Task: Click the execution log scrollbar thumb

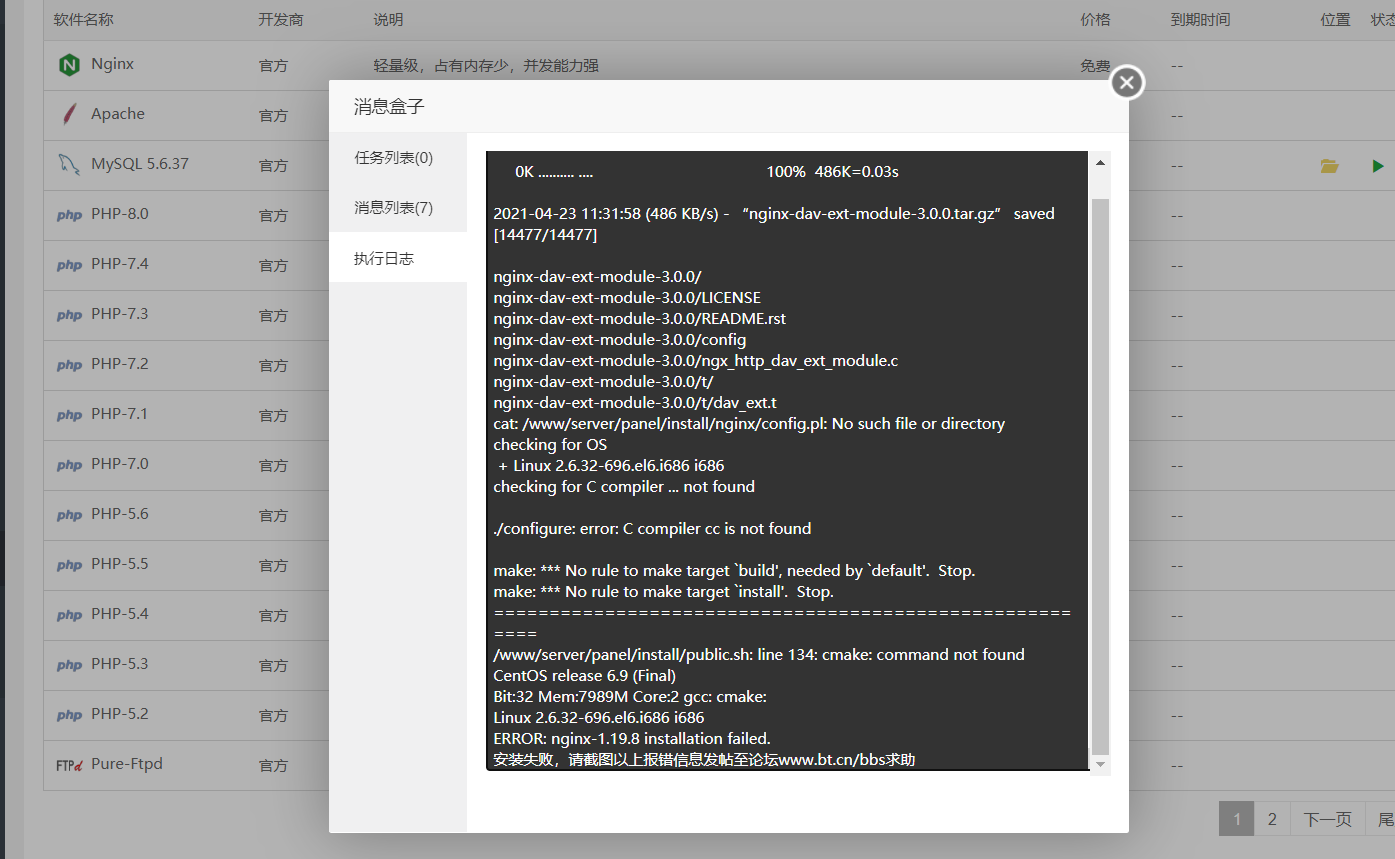Action: click(1100, 476)
